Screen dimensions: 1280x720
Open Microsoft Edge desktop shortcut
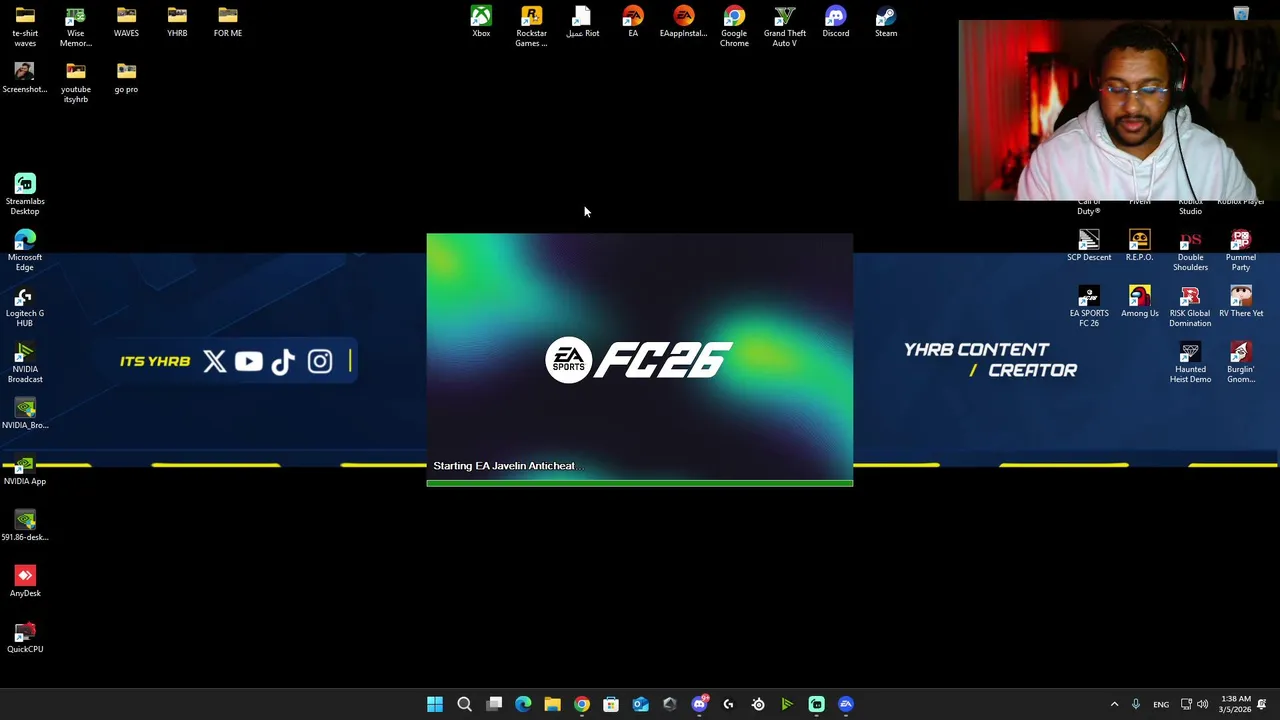point(25,251)
